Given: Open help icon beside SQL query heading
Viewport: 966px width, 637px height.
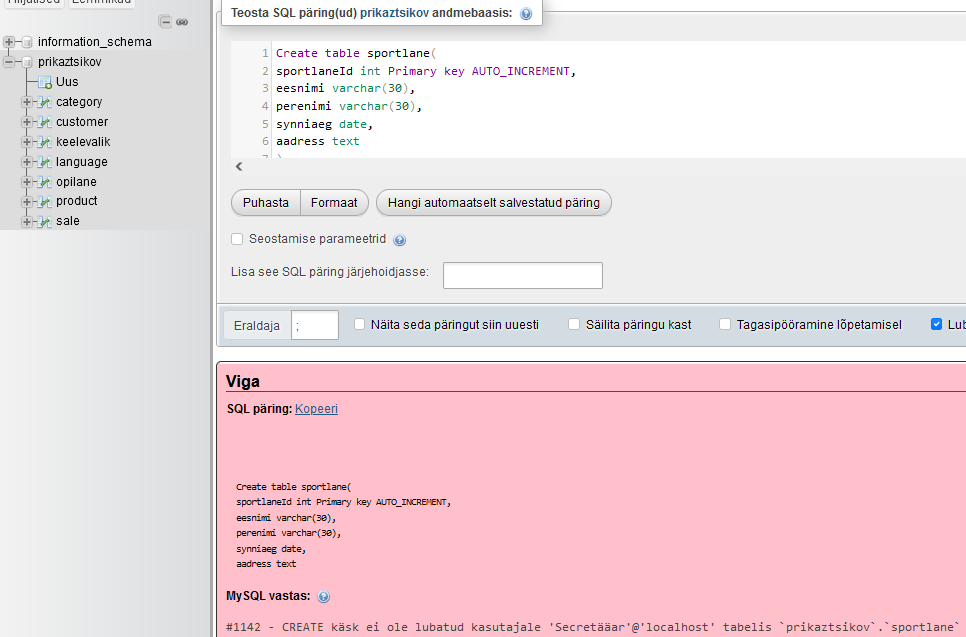Looking at the screenshot, I should click(526, 14).
